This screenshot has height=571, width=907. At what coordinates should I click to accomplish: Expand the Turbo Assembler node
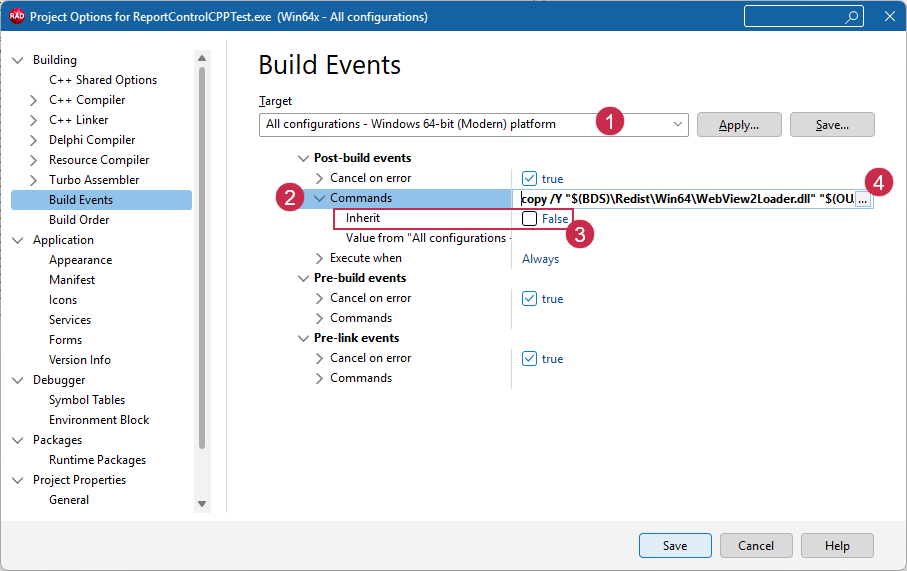pyautogui.click(x=34, y=180)
